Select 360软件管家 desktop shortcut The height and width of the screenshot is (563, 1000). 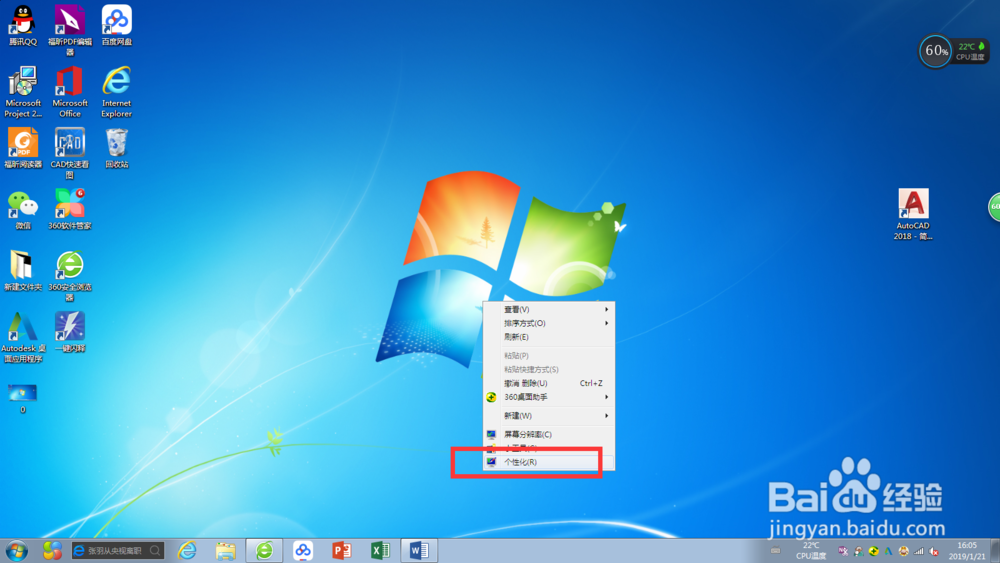point(70,209)
